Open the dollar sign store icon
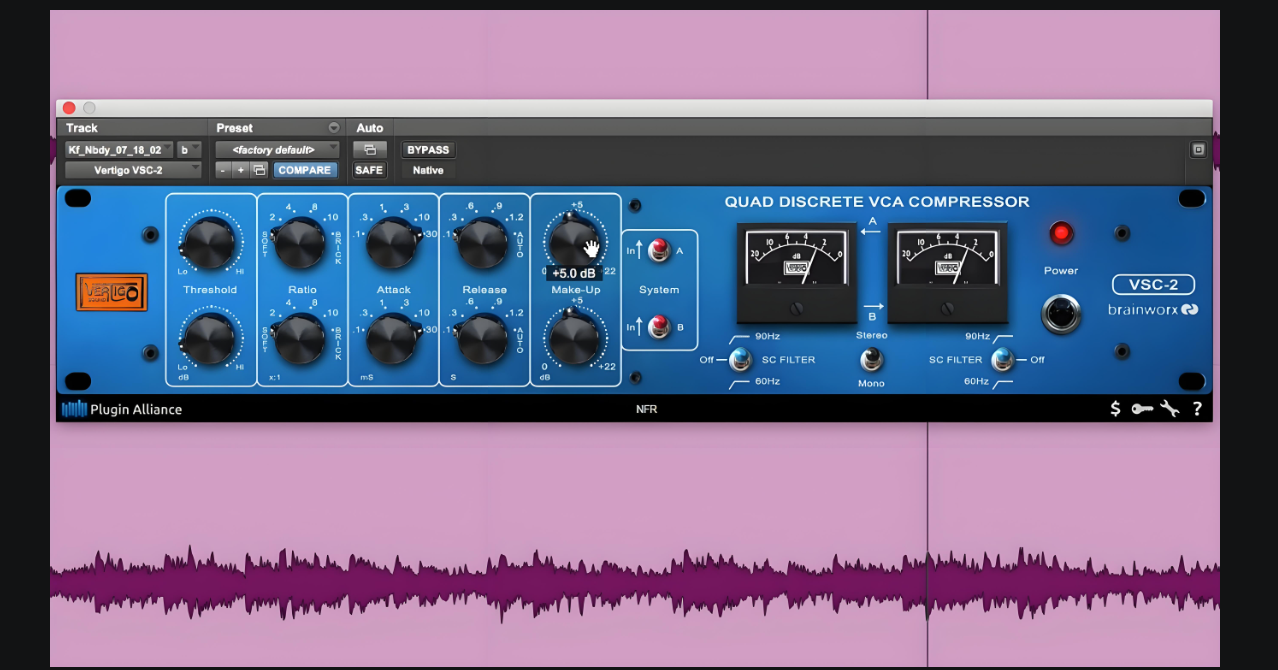This screenshot has height=670, width=1278. point(1115,408)
